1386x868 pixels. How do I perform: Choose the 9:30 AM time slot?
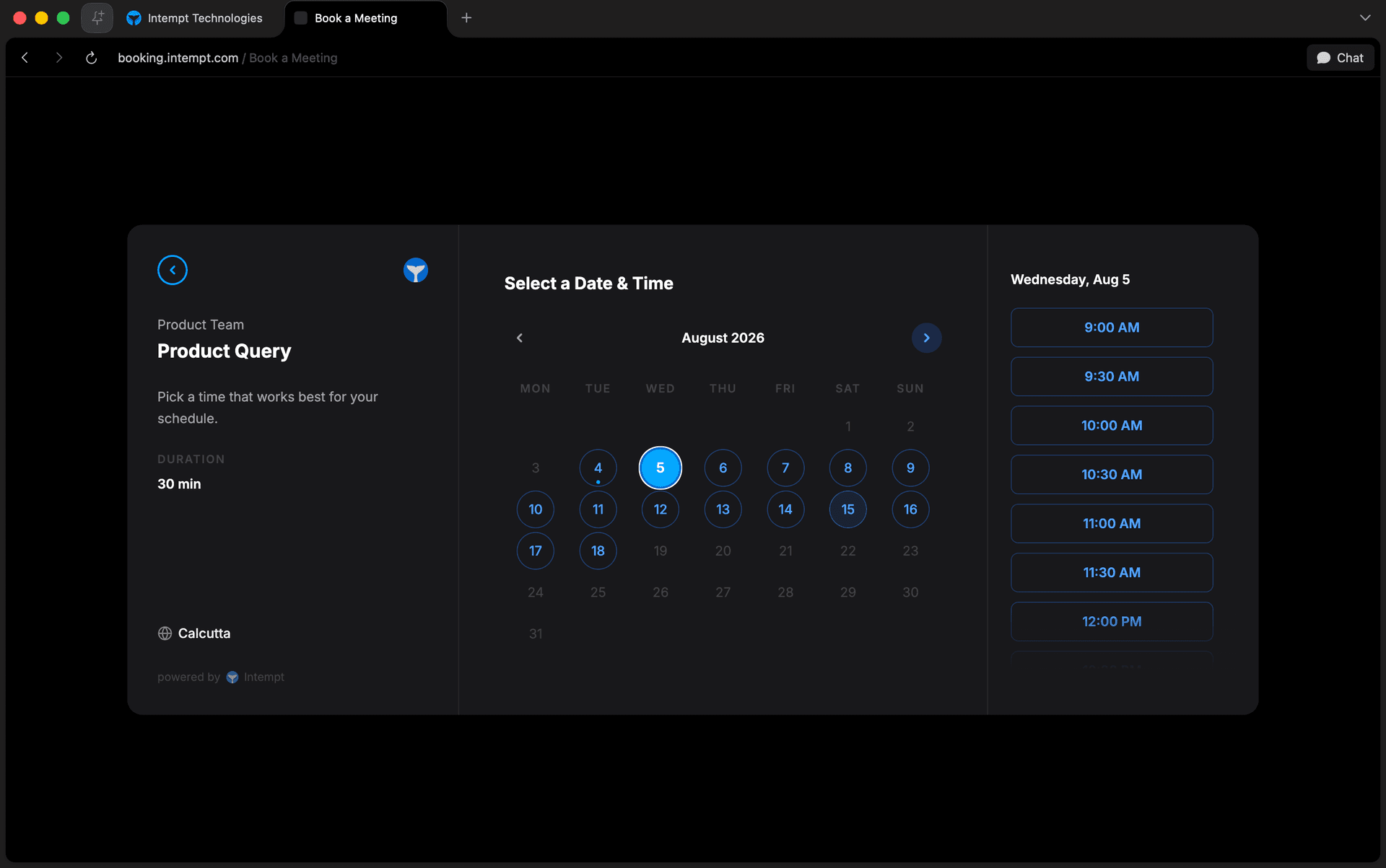click(1112, 377)
